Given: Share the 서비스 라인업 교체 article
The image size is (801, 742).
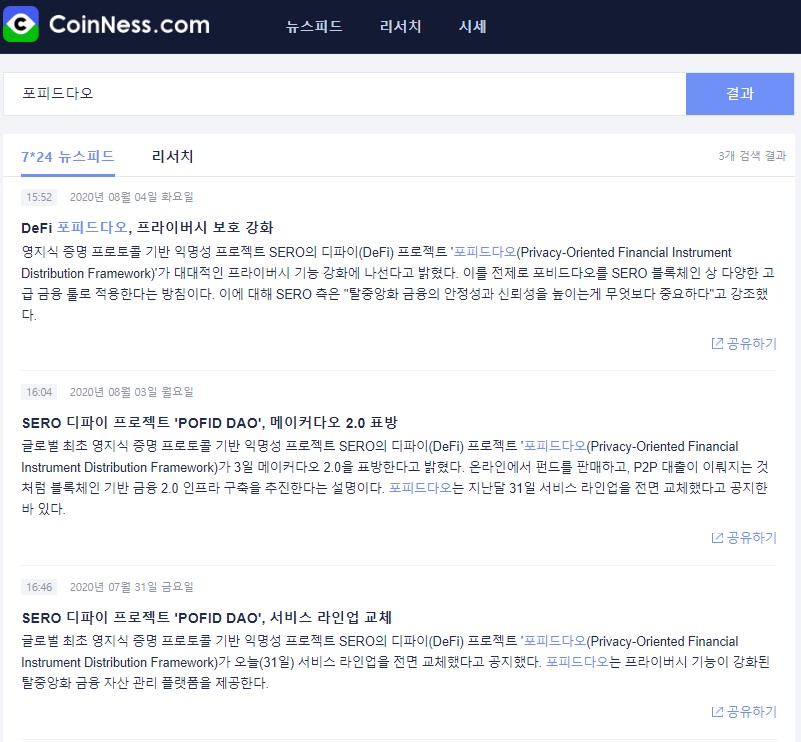Looking at the screenshot, I should coord(744,711).
